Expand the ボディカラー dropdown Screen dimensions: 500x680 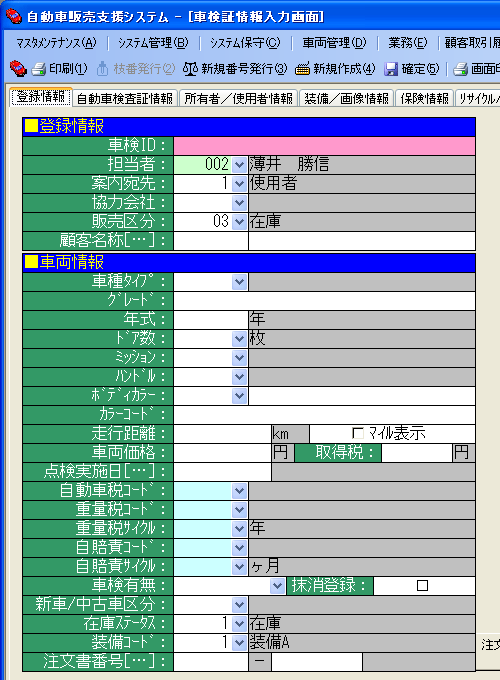239,396
